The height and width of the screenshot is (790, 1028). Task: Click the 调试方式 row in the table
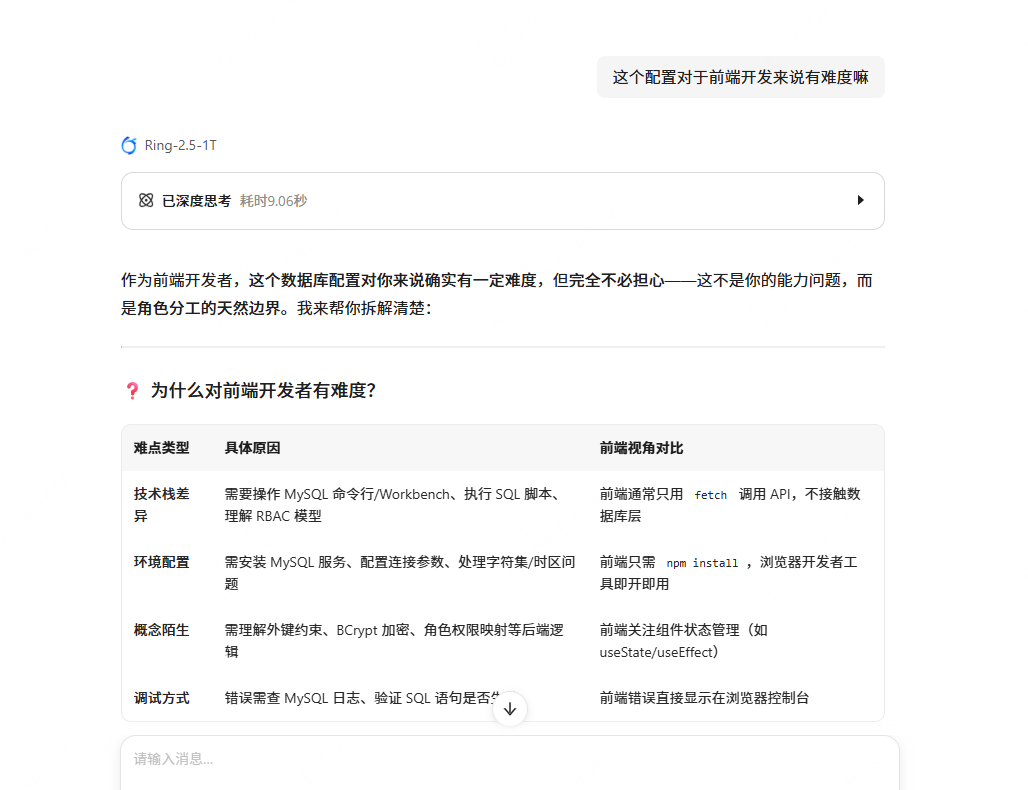pos(160,698)
